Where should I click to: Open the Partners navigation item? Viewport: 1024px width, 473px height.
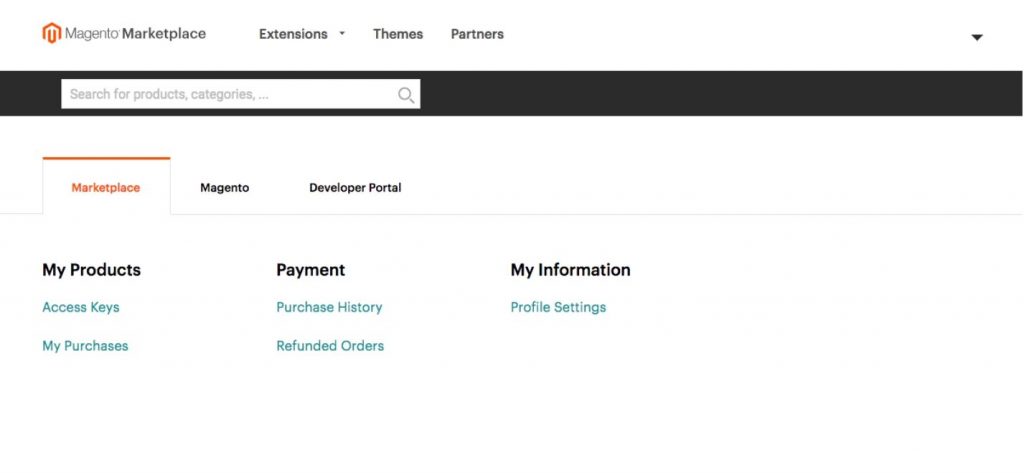pyautogui.click(x=477, y=34)
